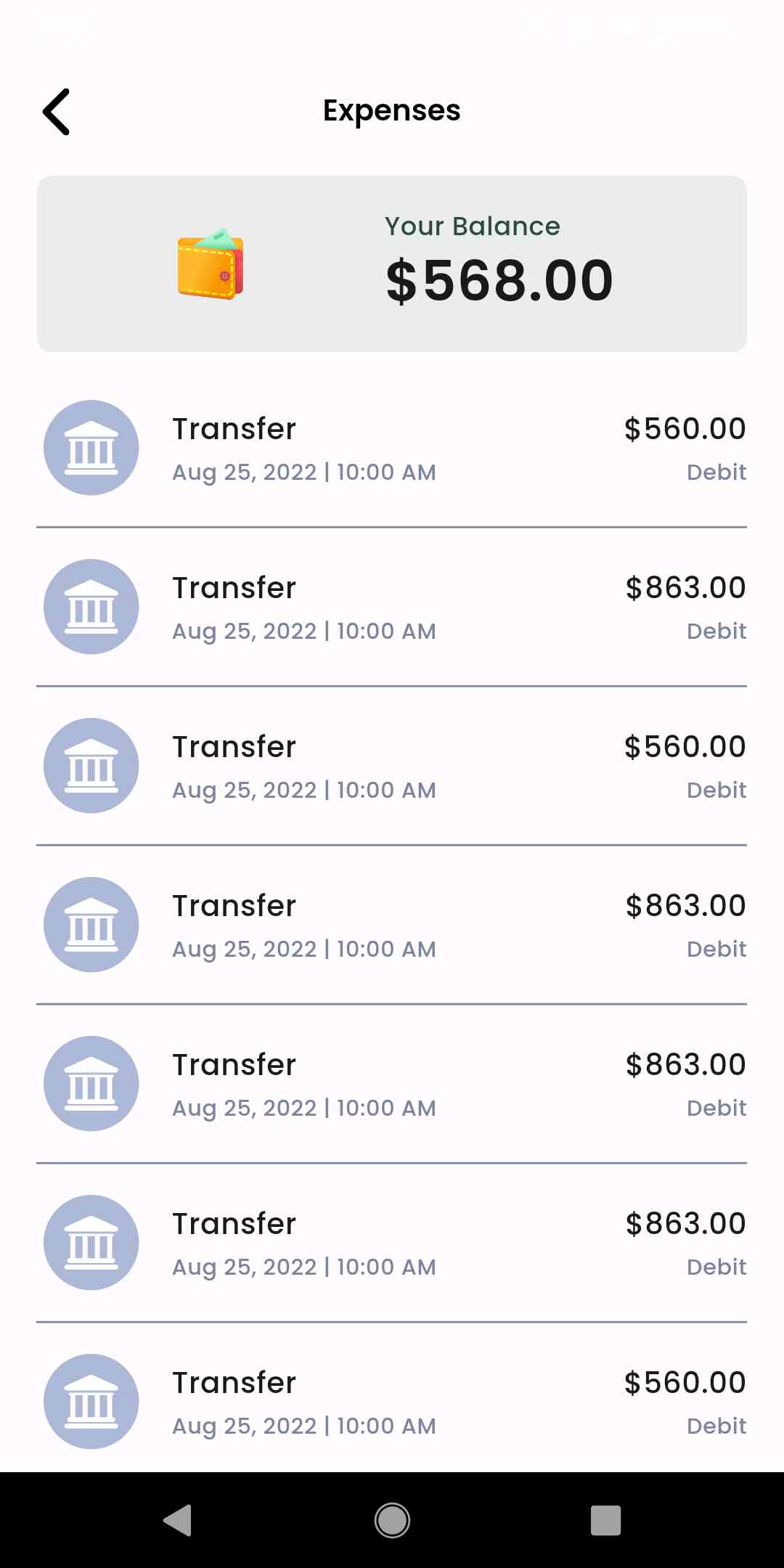784x1568 pixels.
Task: Click the wallet icon in balance card
Action: click(211, 264)
